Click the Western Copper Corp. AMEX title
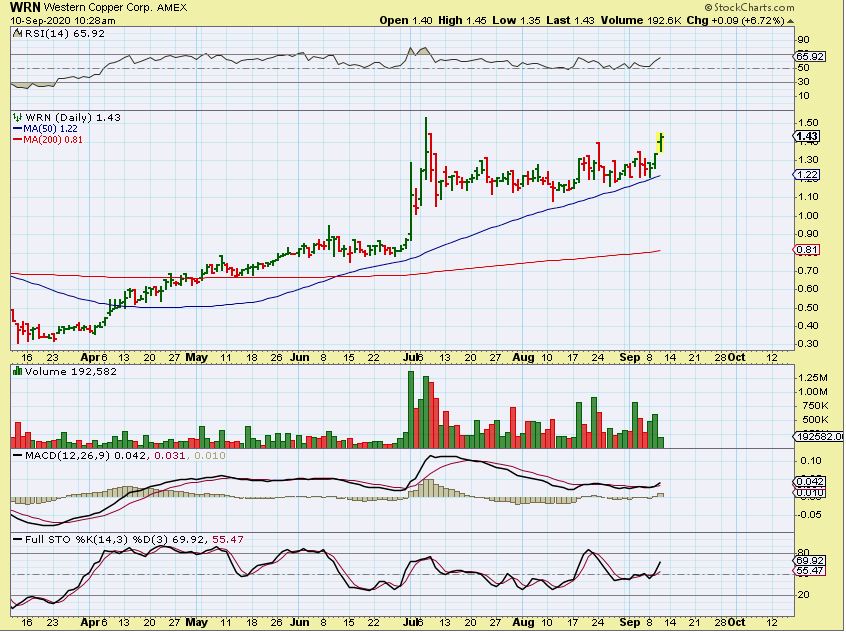846x632 pixels. [115, 8]
